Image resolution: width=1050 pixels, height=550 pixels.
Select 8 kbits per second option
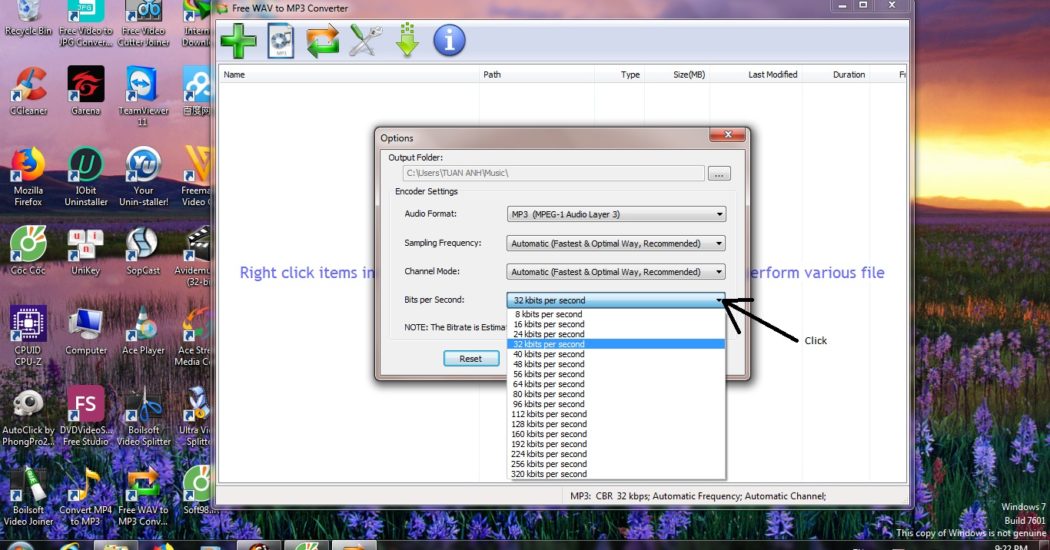click(x=616, y=314)
